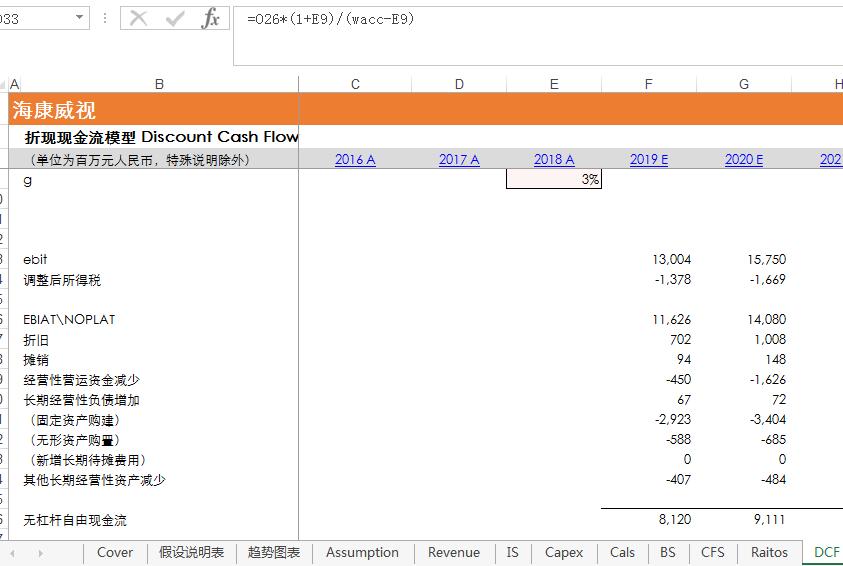Image resolution: width=843 pixels, height=566 pixels.
Task: Switch to the Cals sheet tab
Action: 622,553
